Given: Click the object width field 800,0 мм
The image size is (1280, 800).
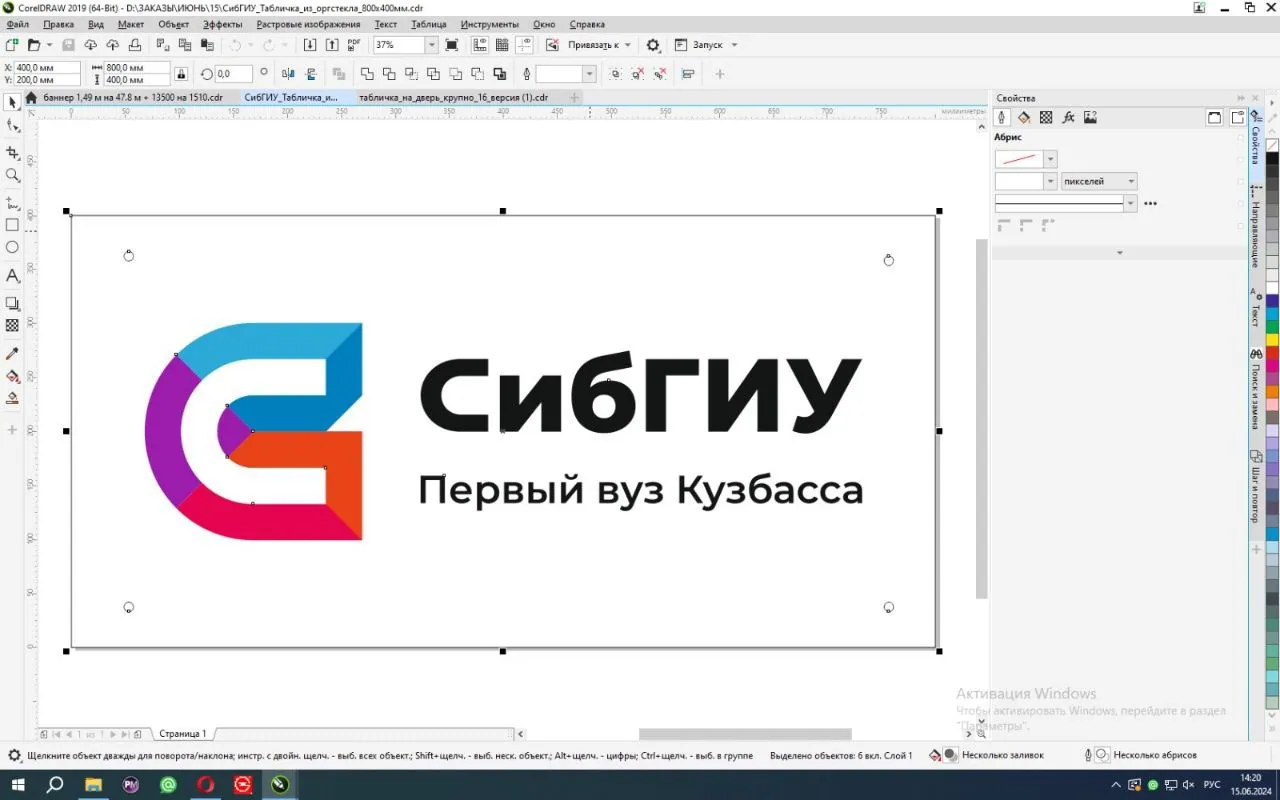Looking at the screenshot, I should 135,68.
